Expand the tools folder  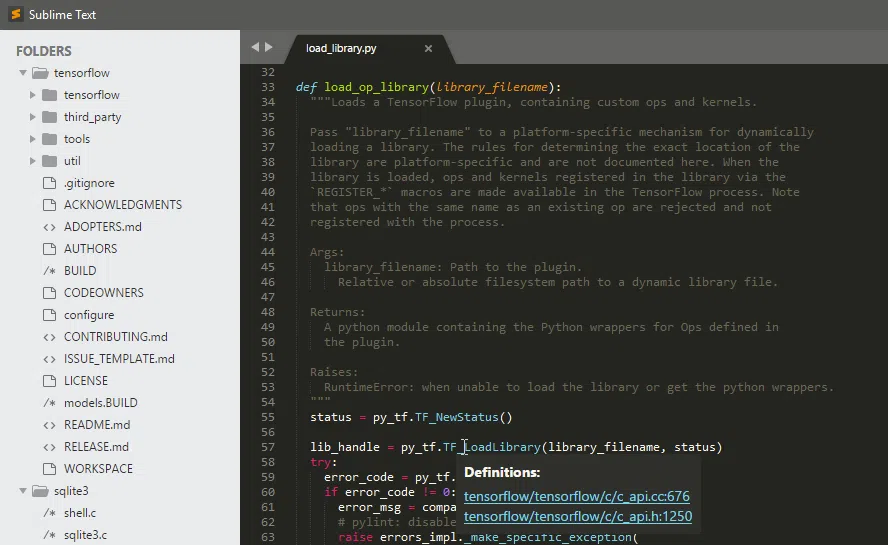click(x=33, y=139)
